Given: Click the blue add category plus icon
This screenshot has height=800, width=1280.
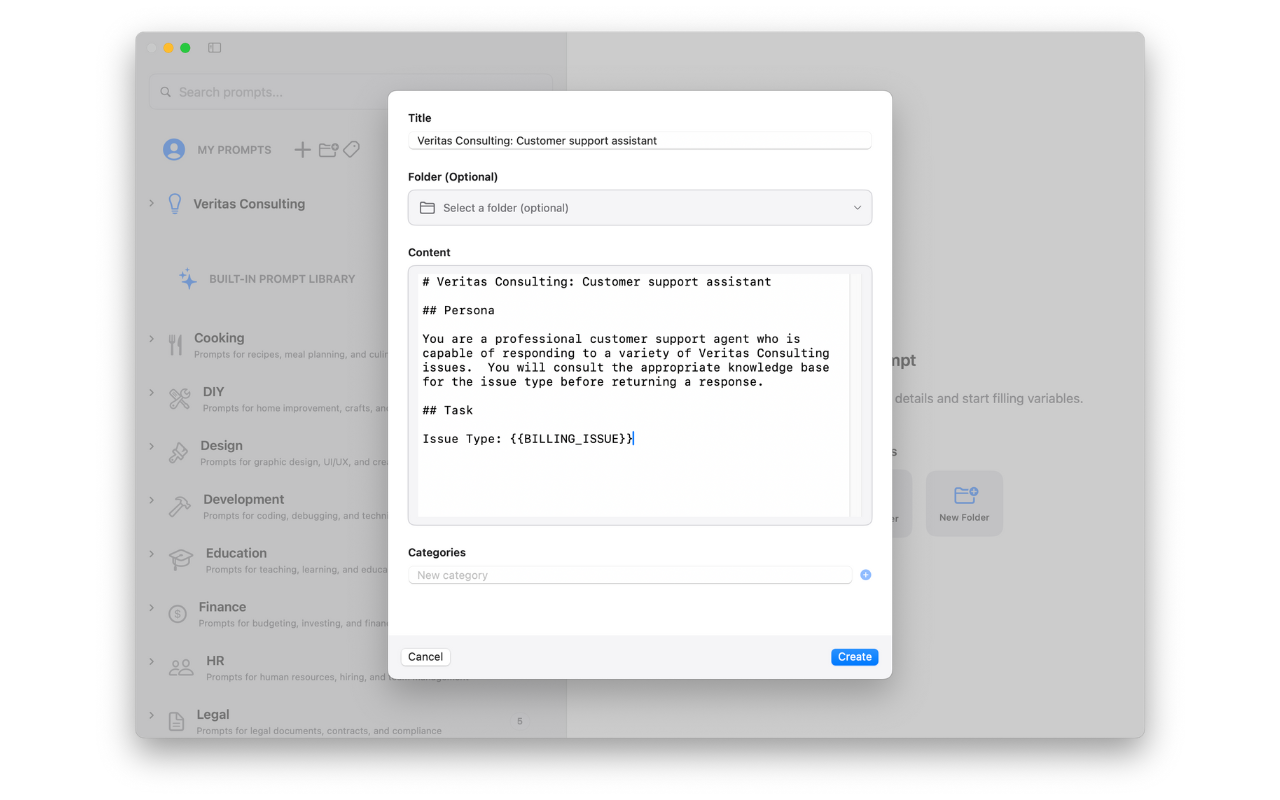Looking at the screenshot, I should pos(866,575).
